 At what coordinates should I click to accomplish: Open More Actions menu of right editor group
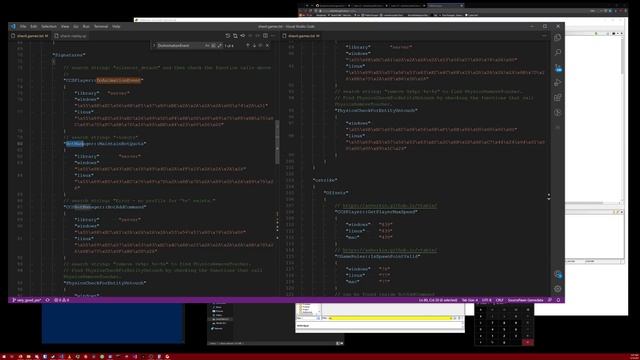click(x=544, y=36)
